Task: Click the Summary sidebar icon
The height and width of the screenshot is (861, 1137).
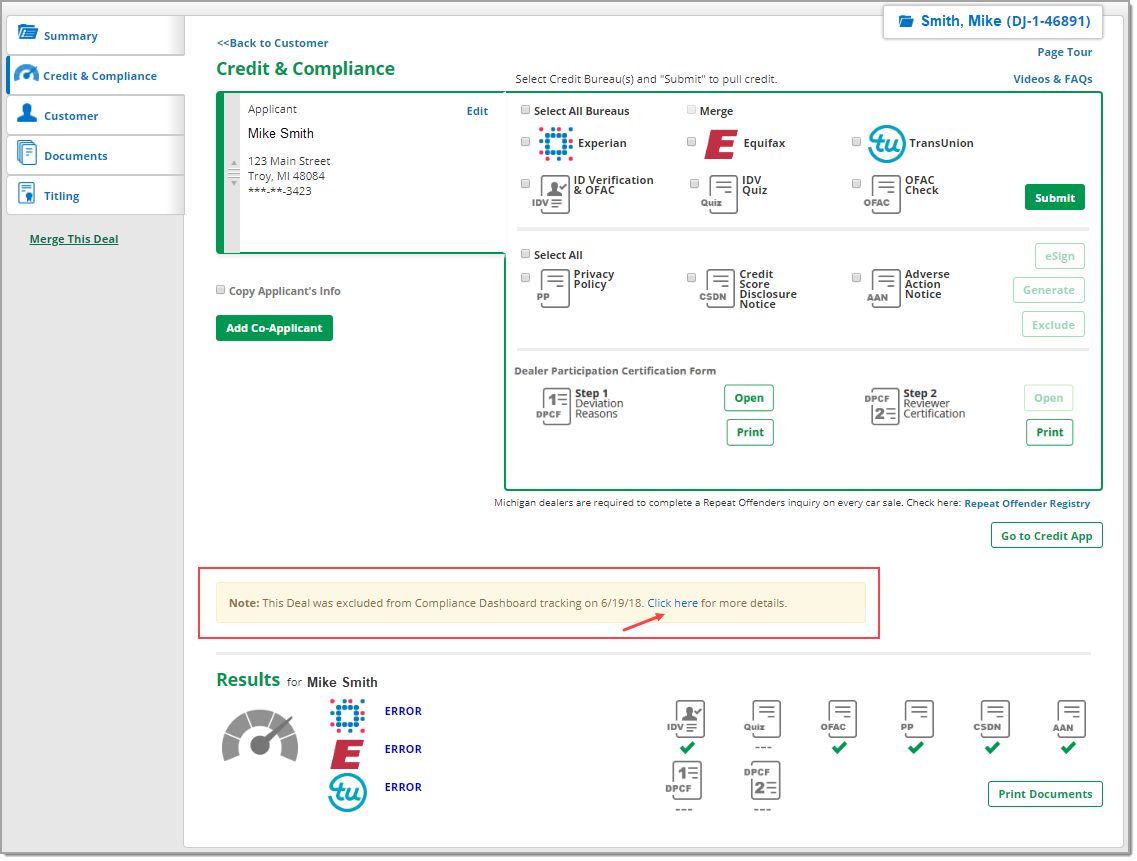Action: tap(28, 33)
